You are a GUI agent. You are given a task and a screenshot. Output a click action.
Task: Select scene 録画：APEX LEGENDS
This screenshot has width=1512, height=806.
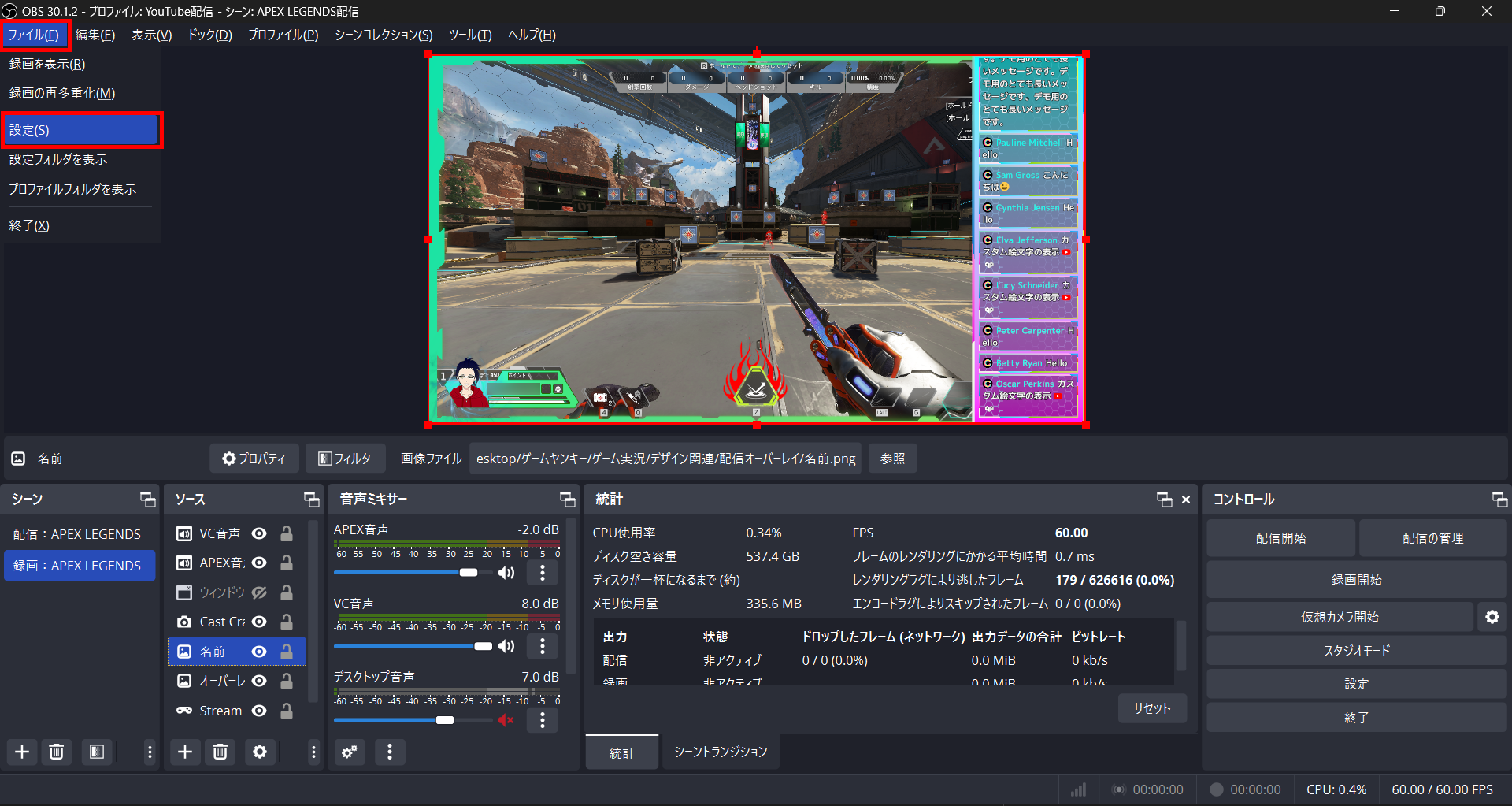[80, 566]
